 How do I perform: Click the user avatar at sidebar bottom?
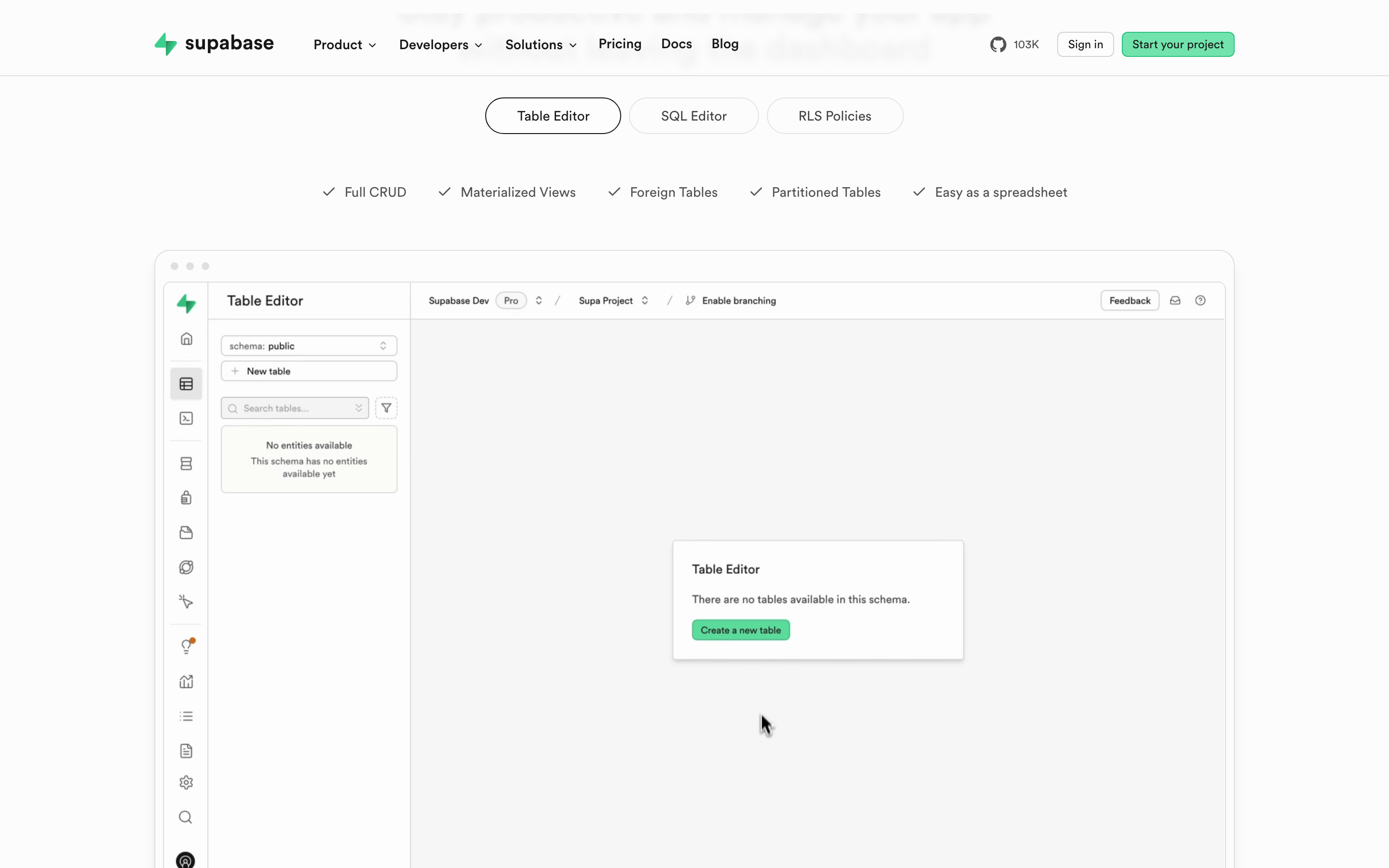point(185,860)
